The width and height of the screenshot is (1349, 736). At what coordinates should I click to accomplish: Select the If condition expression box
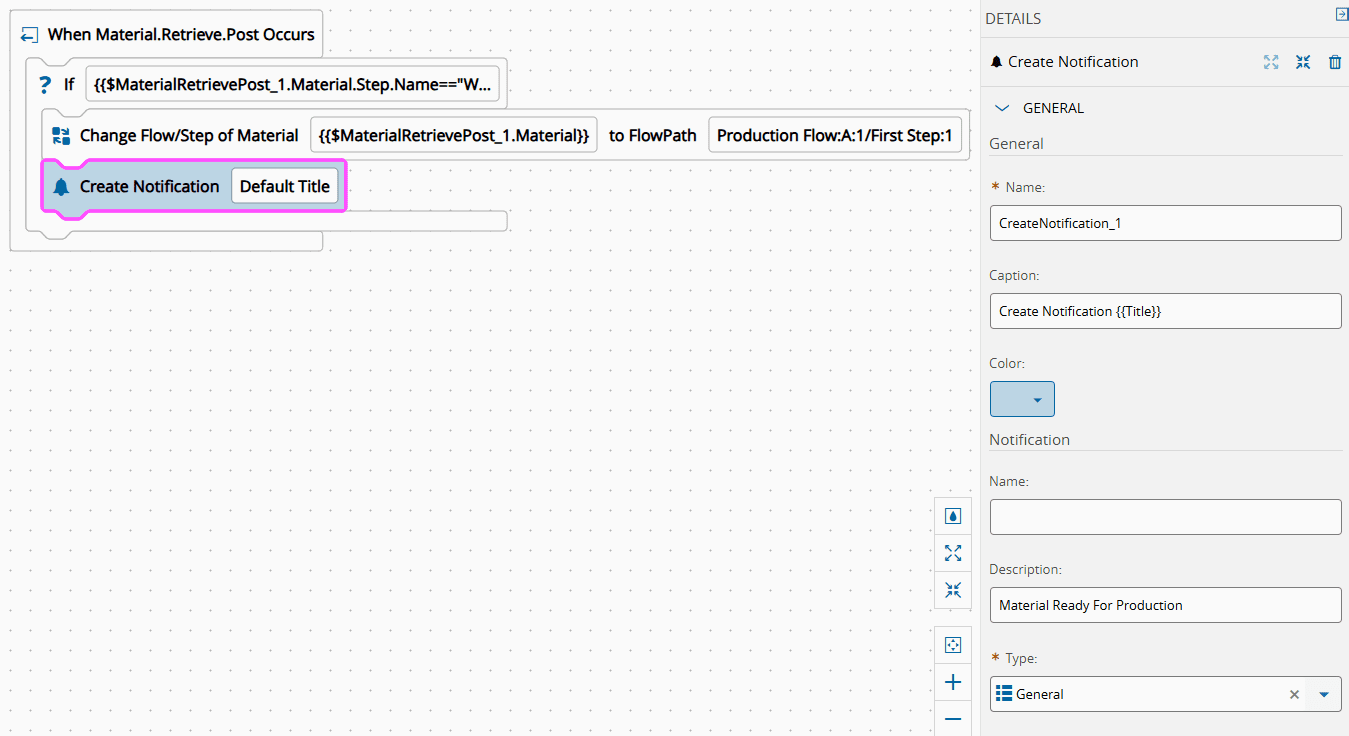[x=292, y=85]
